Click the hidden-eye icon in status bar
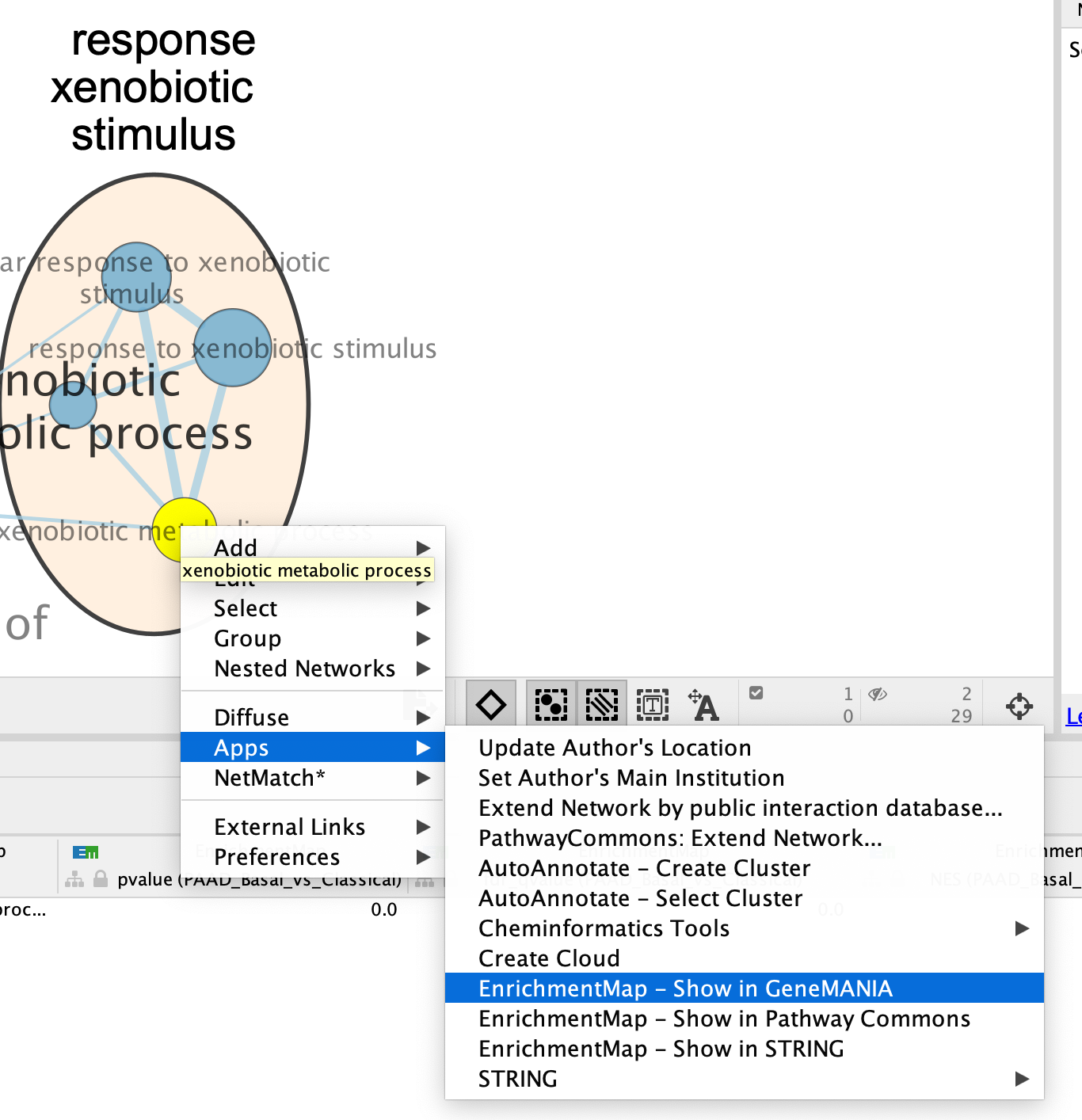The width and height of the screenshot is (1082, 1120). tap(877, 695)
